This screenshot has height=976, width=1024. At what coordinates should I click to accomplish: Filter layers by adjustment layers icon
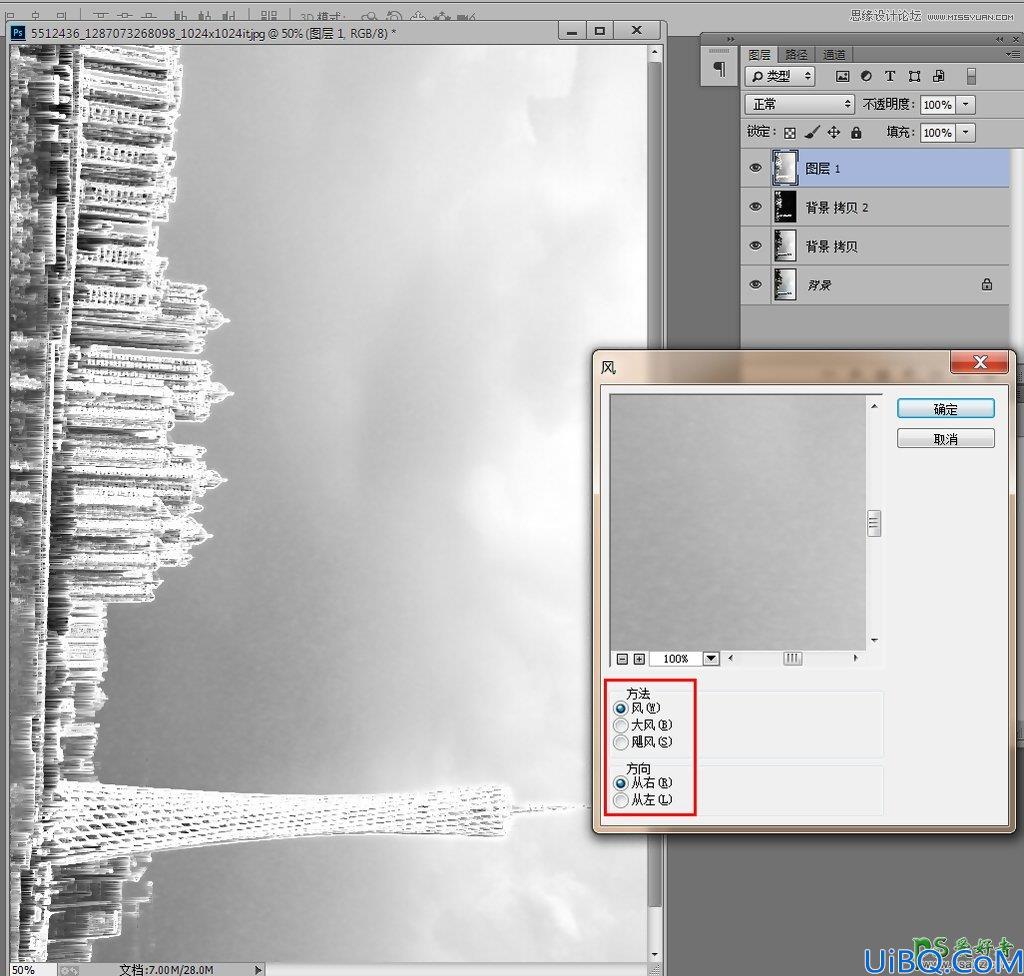(x=866, y=76)
